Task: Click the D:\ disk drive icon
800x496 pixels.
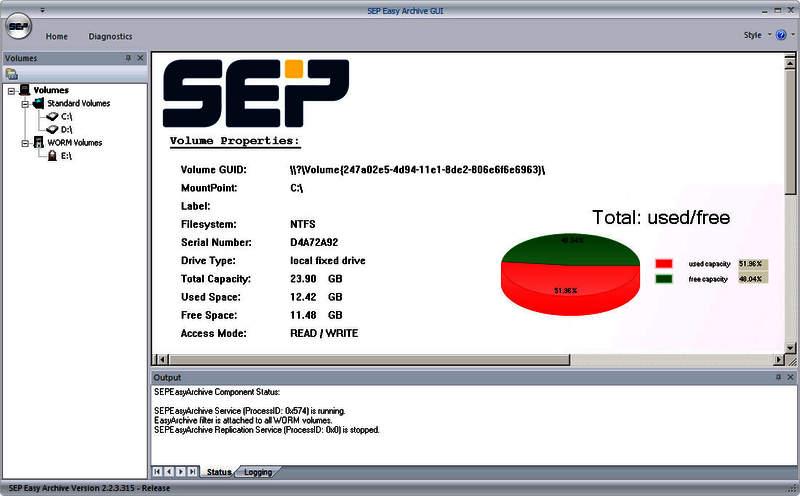Action: (x=52, y=130)
